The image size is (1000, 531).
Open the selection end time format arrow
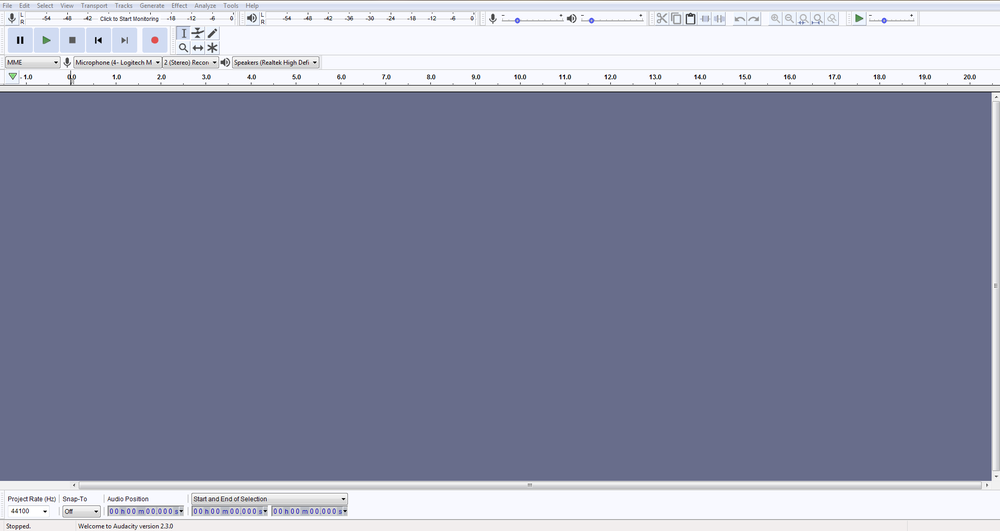click(x=345, y=511)
